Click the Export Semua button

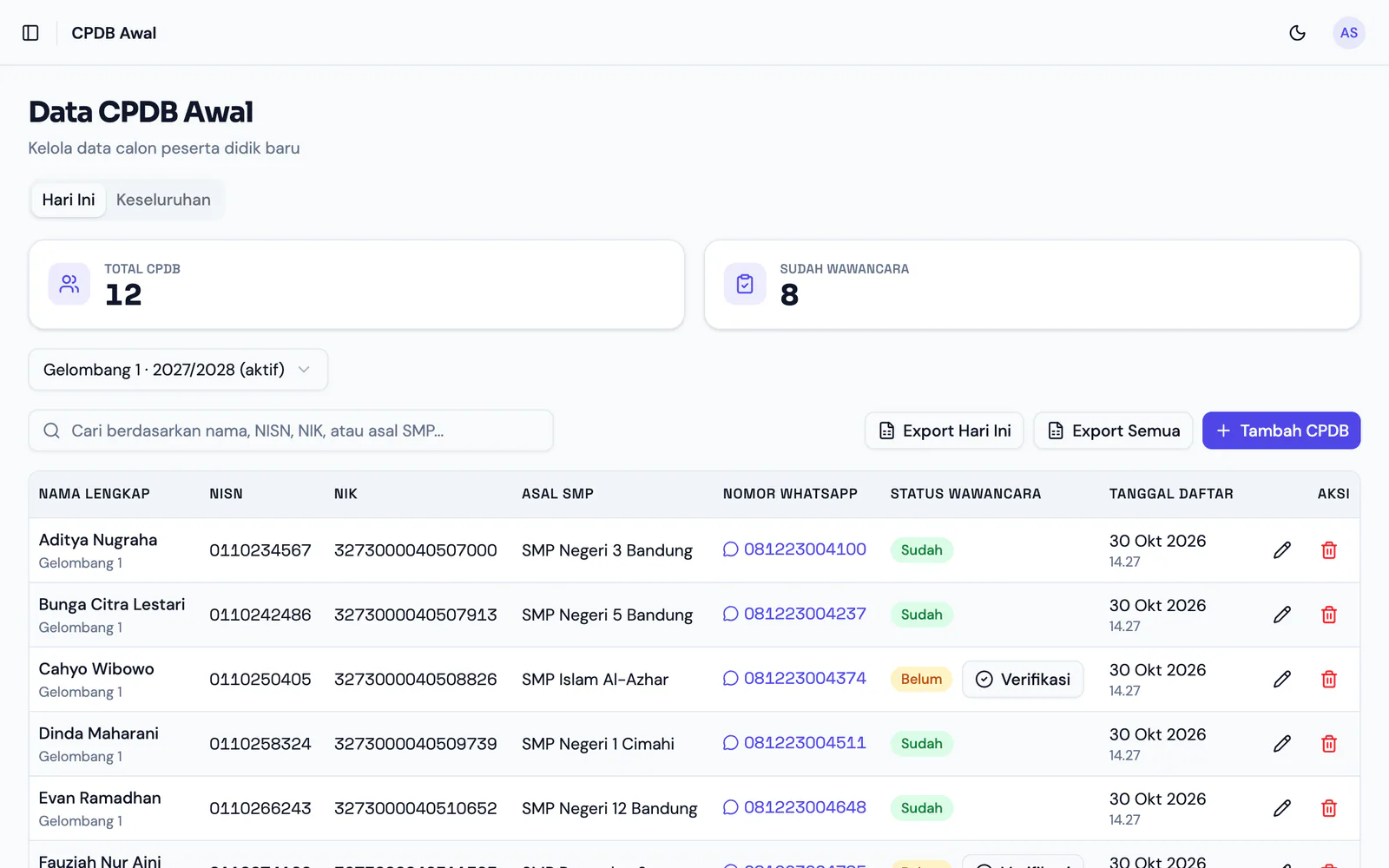click(1113, 431)
